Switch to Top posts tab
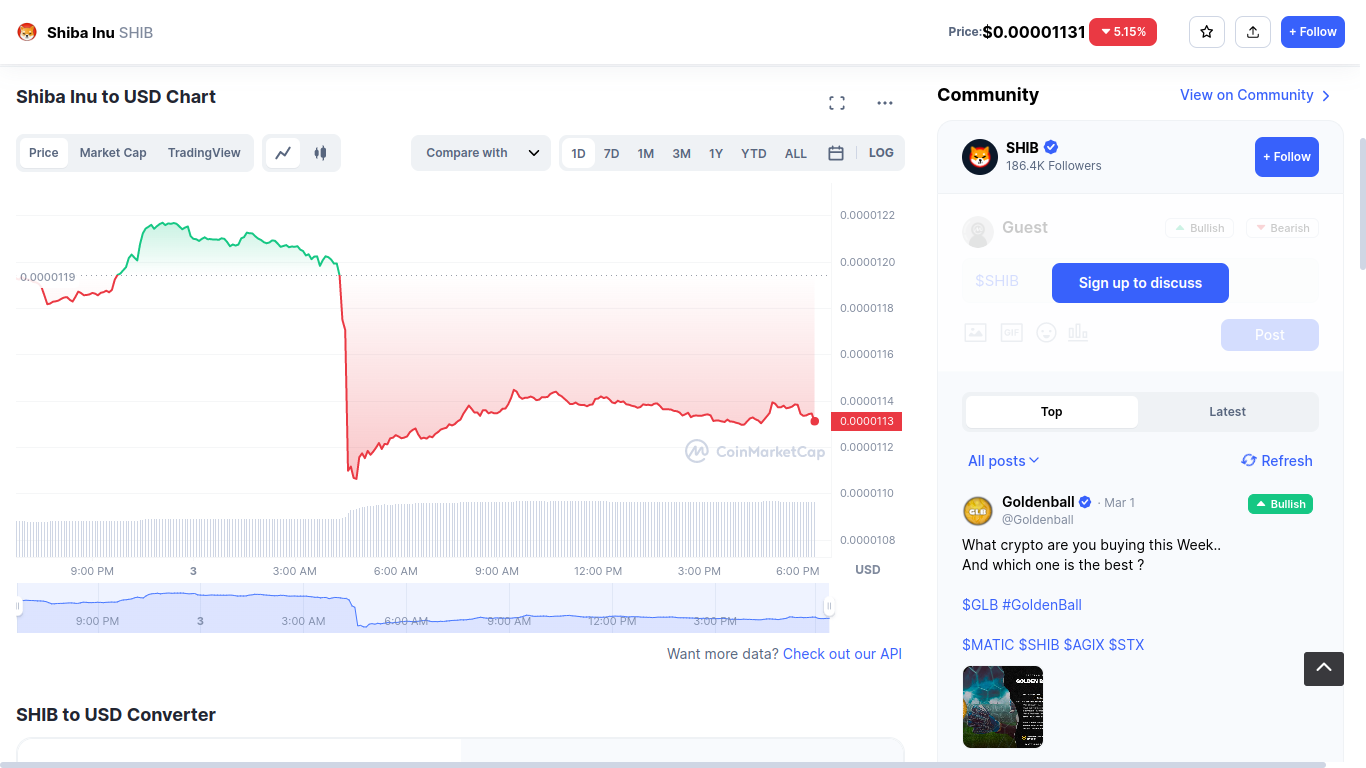 pyautogui.click(x=1052, y=412)
